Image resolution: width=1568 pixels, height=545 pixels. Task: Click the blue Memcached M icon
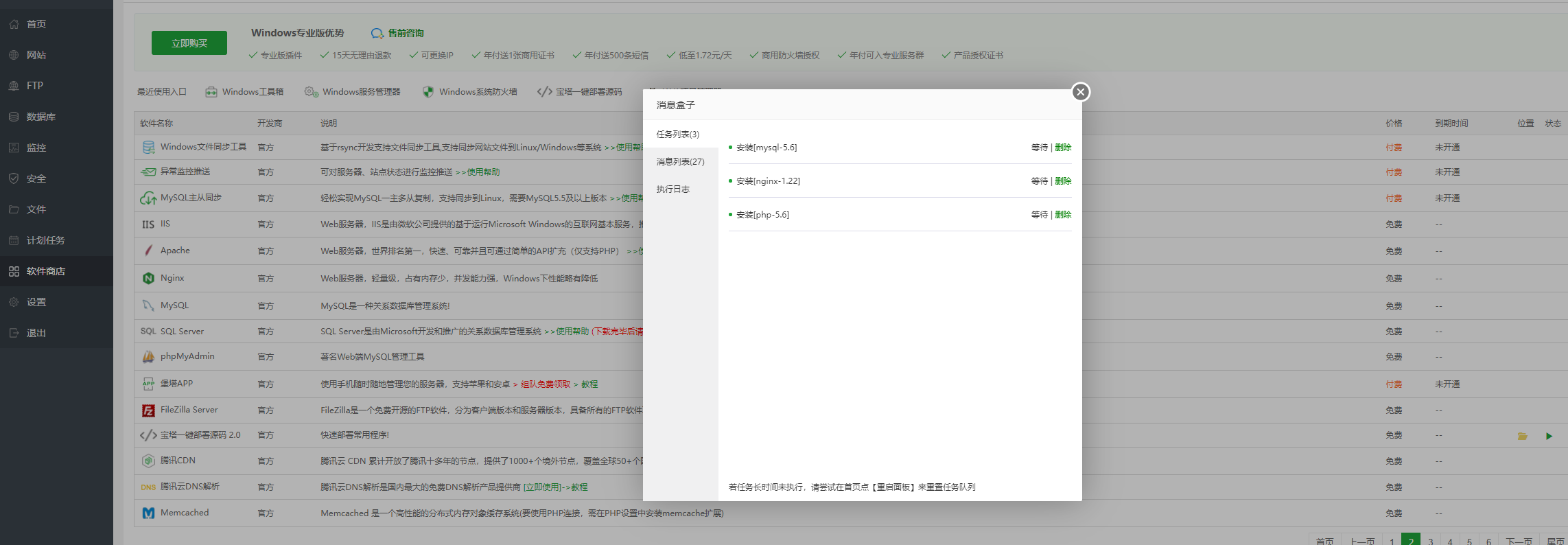148,513
